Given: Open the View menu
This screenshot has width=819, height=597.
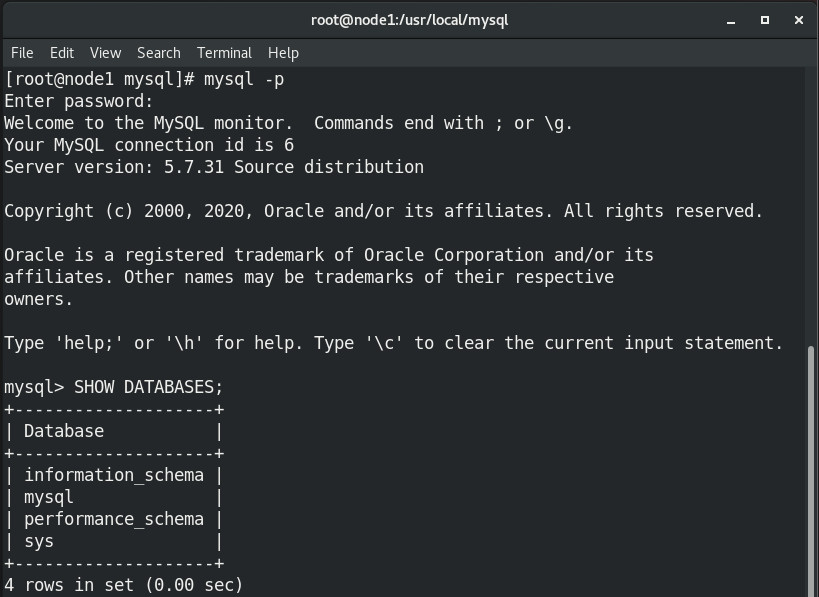Looking at the screenshot, I should 106,53.
